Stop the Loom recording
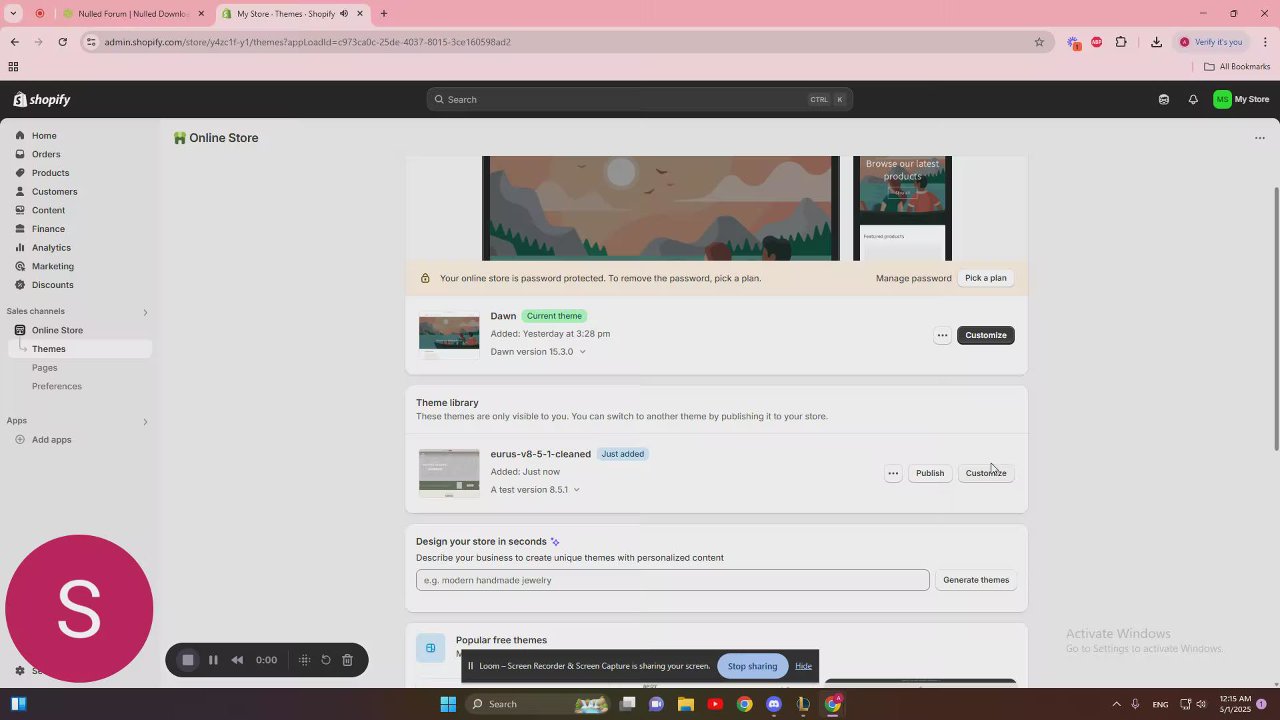1280x720 pixels. coord(187,660)
